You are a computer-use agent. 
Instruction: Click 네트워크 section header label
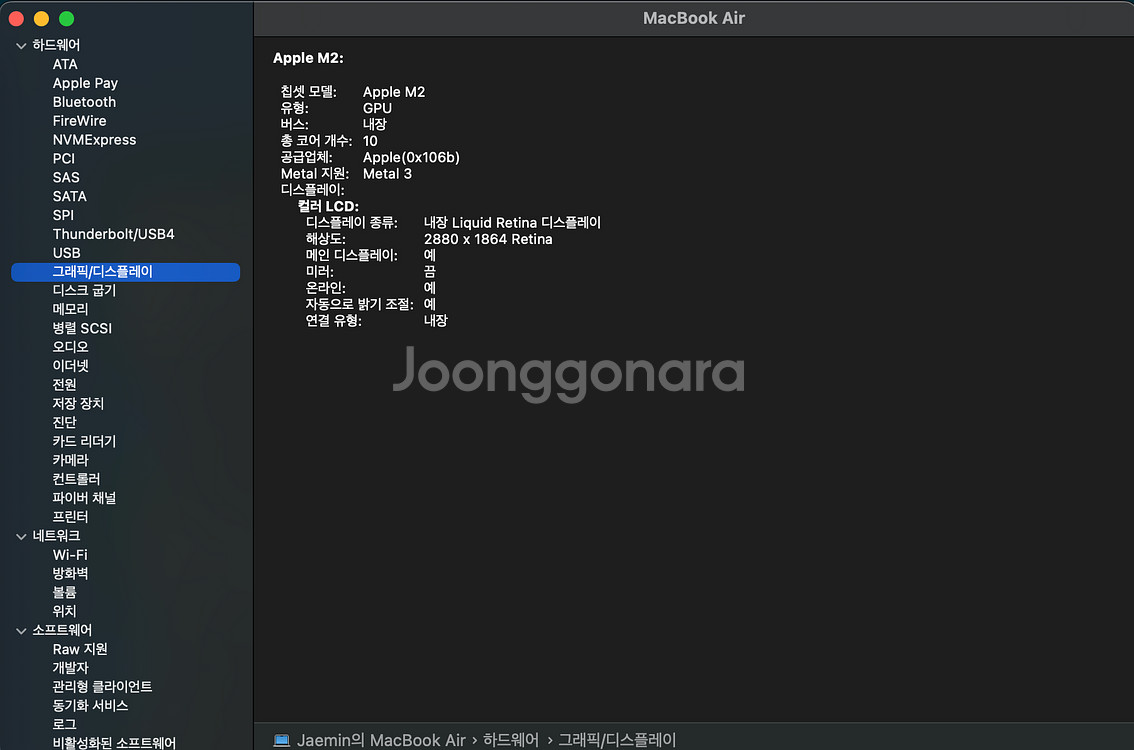point(56,536)
